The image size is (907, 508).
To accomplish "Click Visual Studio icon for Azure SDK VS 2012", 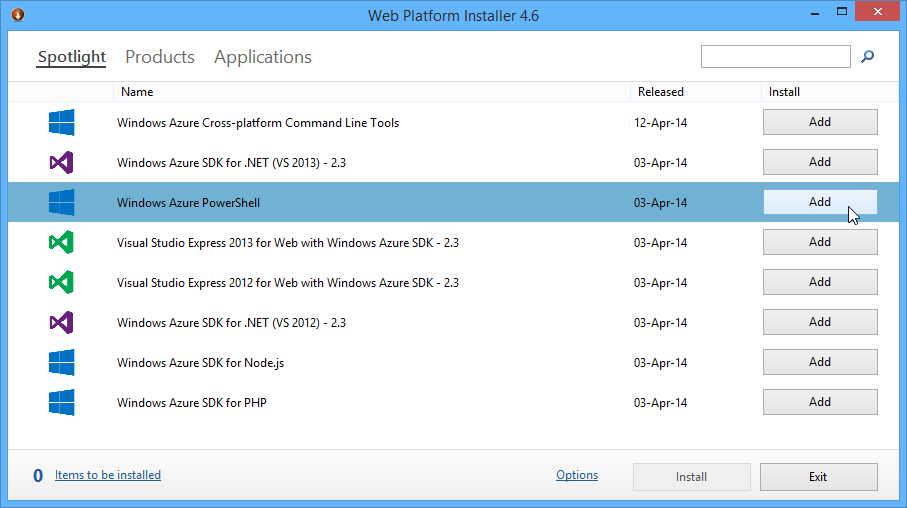I will click(62, 323).
